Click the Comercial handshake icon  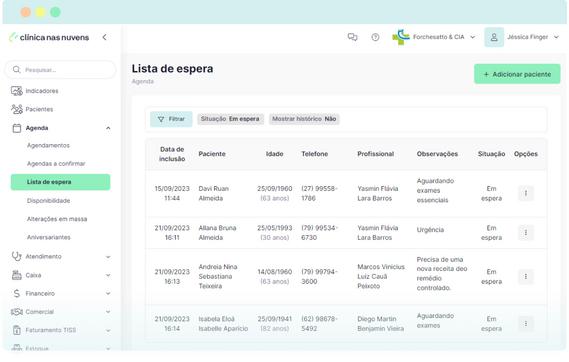tap(17, 312)
